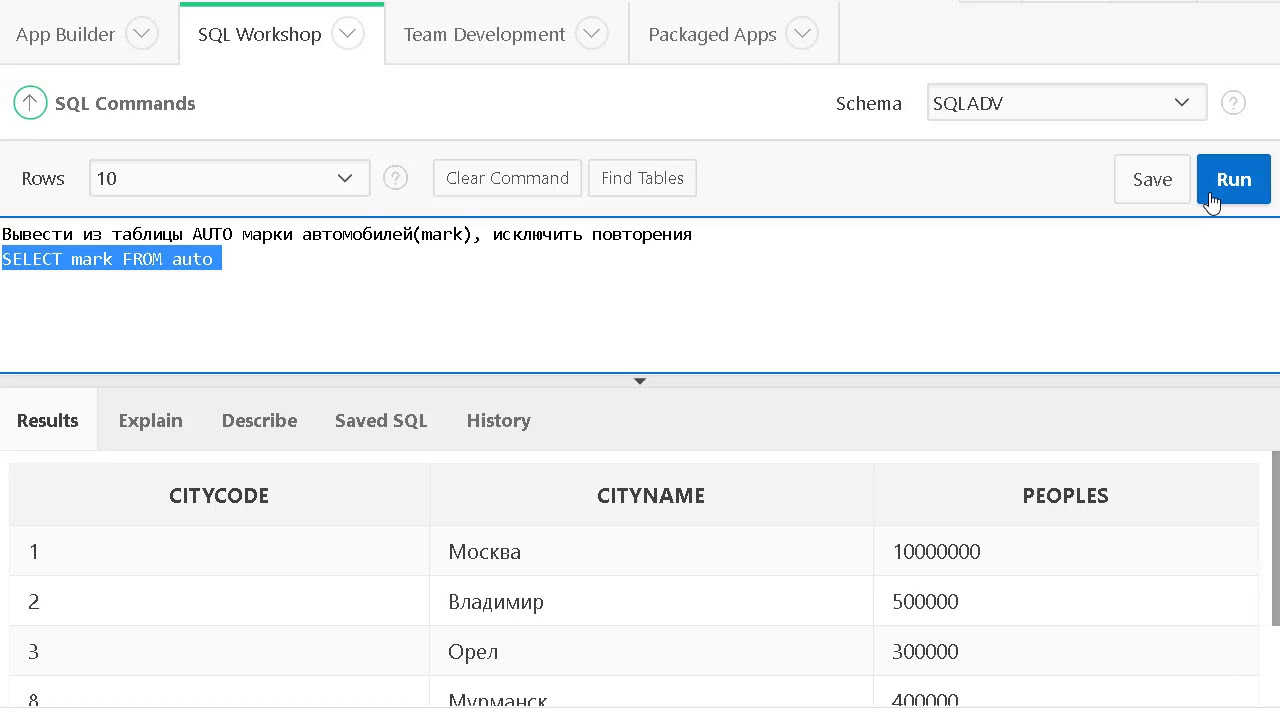Image resolution: width=1280 pixels, height=720 pixels.
Task: Select the 300000 peoples cell
Action: [x=1065, y=651]
